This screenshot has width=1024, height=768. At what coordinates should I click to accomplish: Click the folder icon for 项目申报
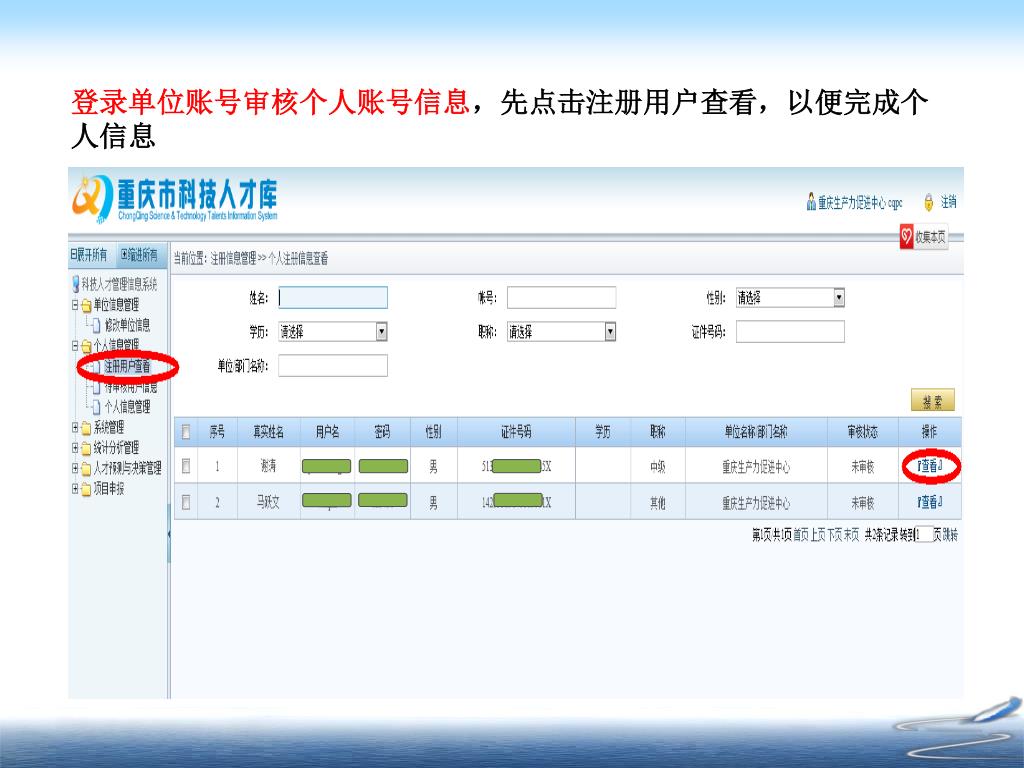[x=86, y=489]
